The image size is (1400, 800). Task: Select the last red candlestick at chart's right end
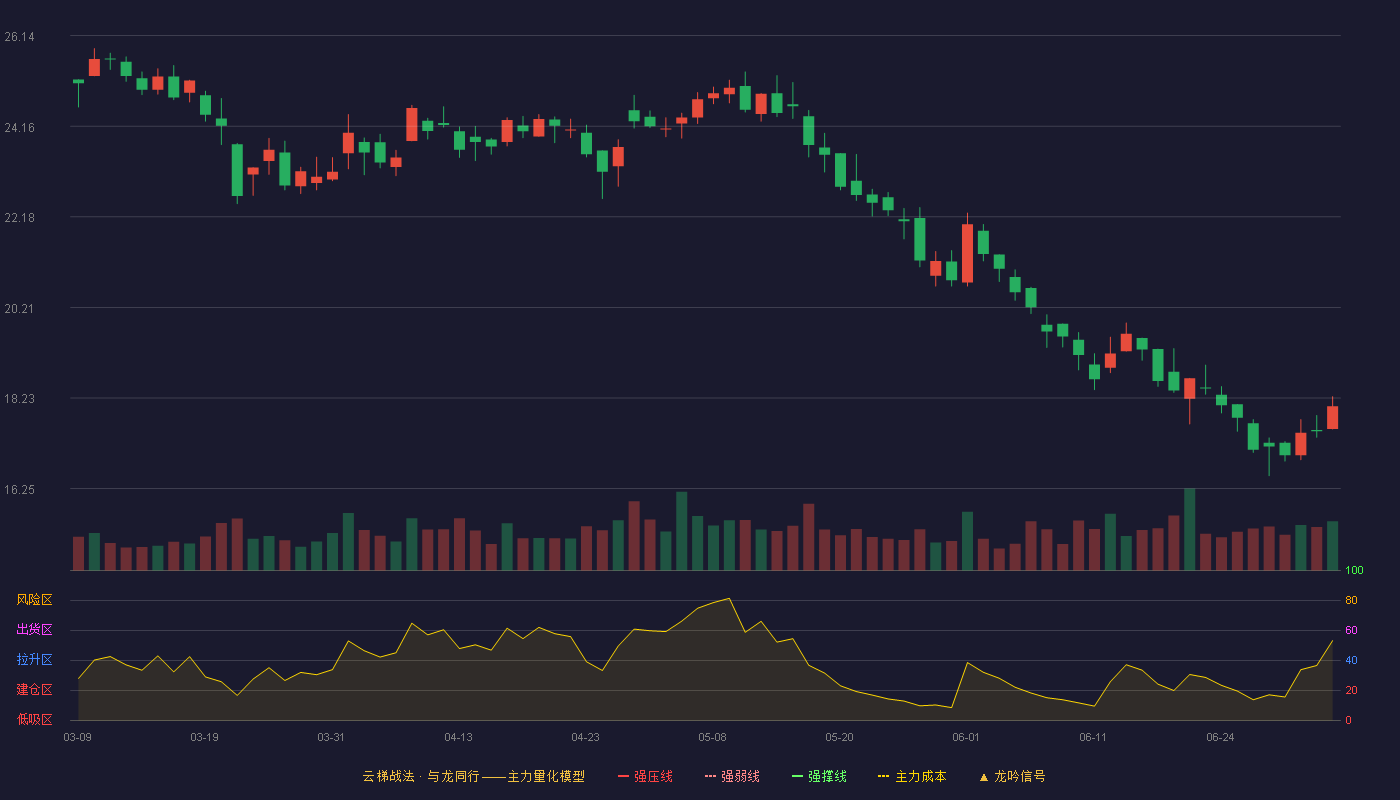pos(1332,415)
